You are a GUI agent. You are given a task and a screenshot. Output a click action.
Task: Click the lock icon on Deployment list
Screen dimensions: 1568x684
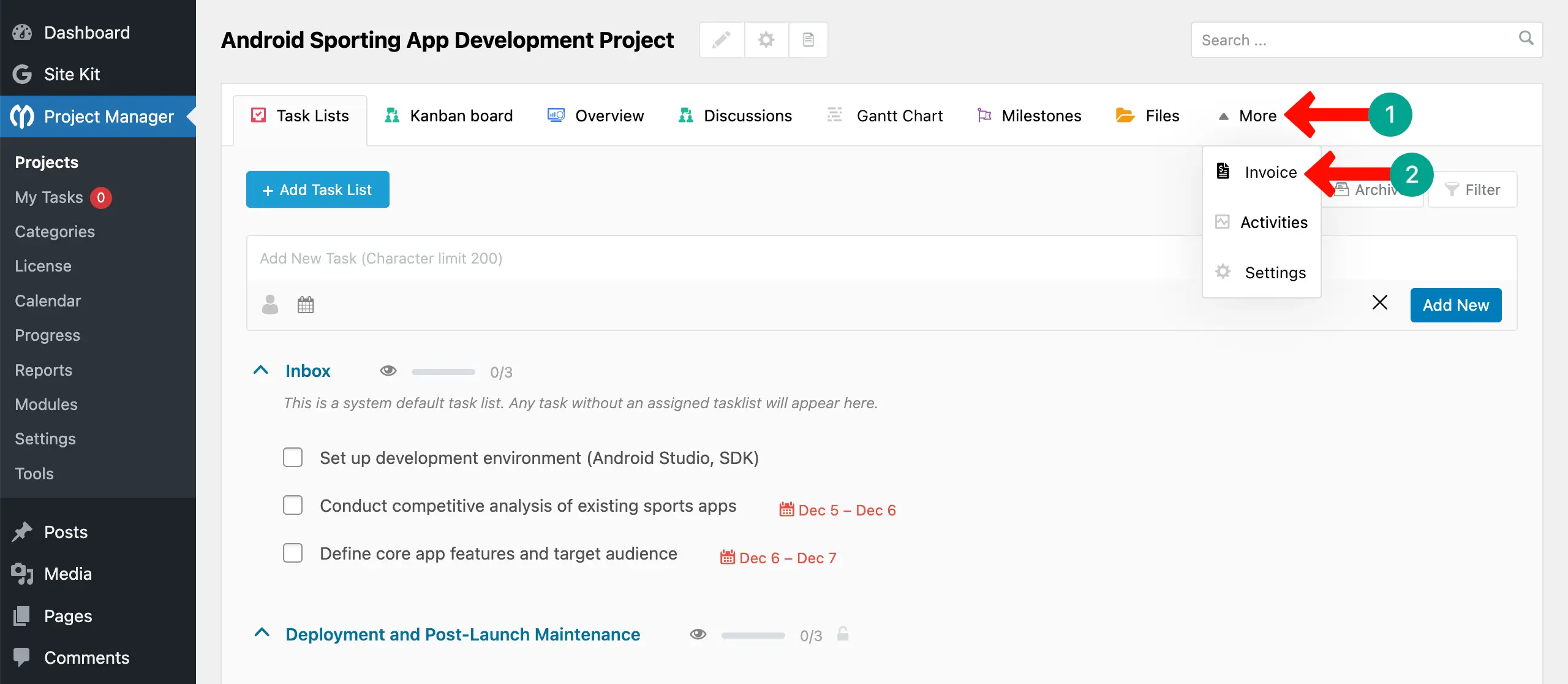pyautogui.click(x=843, y=634)
